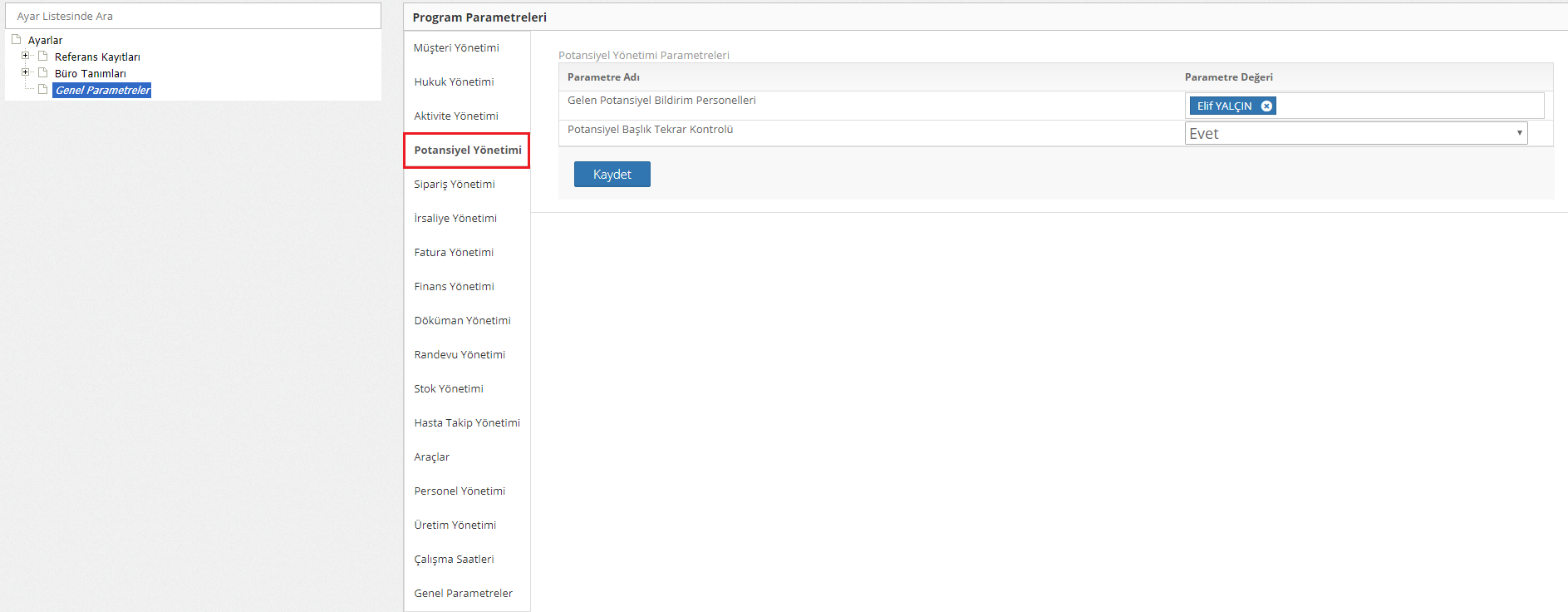Remove Elif YALÇIN tag with x icon
The width and height of the screenshot is (1568, 612).
(1266, 106)
